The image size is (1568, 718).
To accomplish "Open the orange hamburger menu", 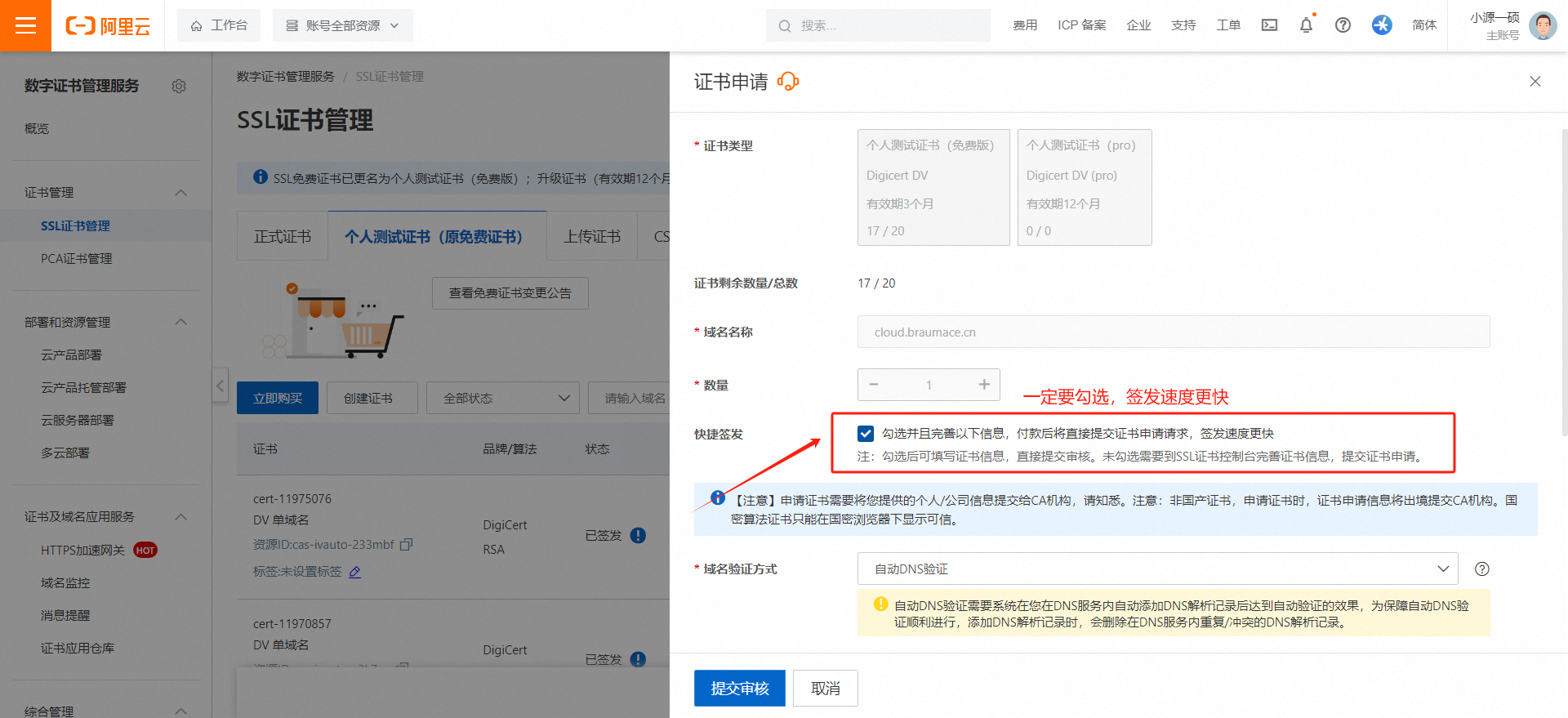I will (x=25, y=25).
